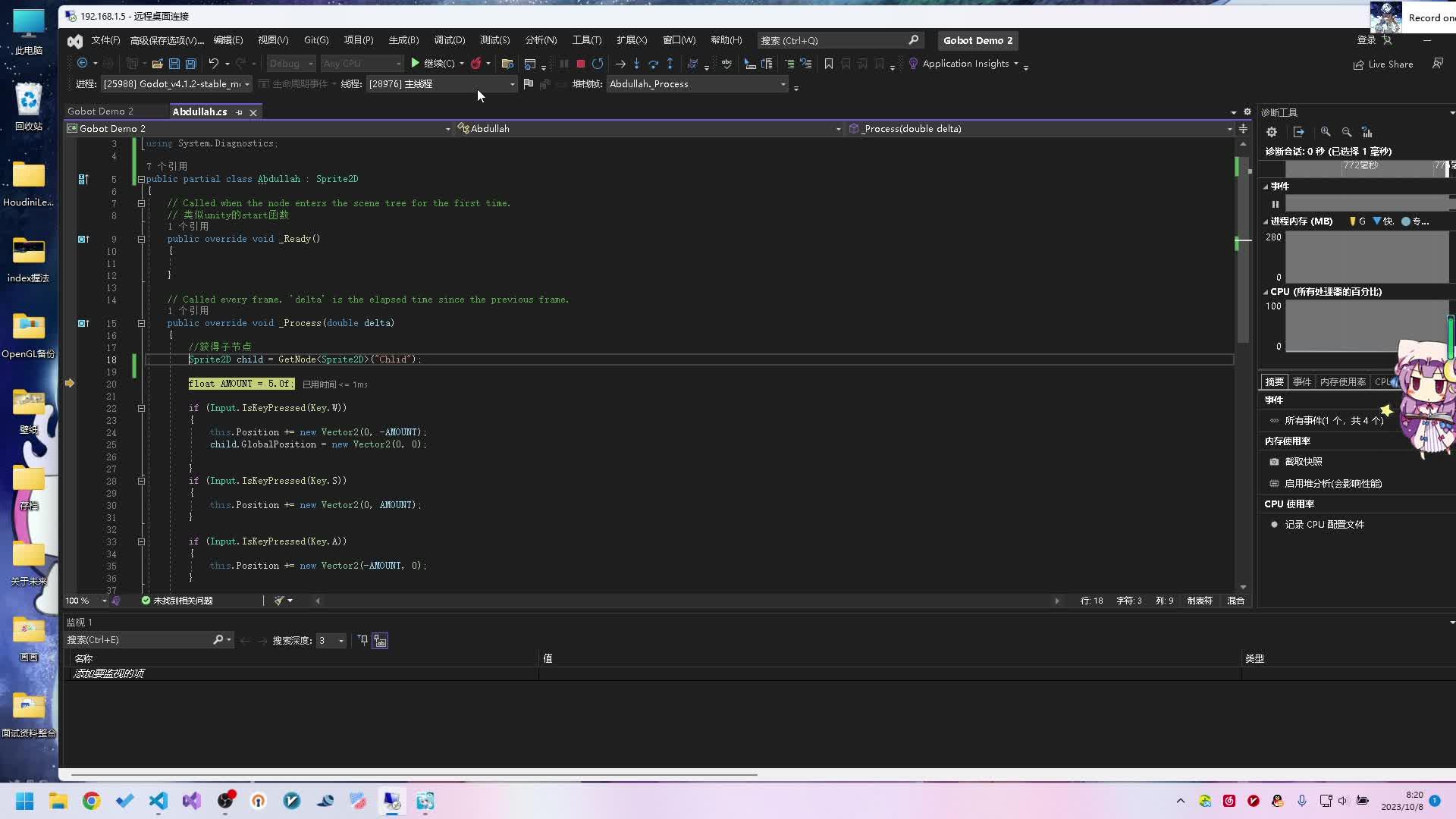Zoom in on the diagnostics timeline
1456x819 pixels.
tap(1326, 132)
